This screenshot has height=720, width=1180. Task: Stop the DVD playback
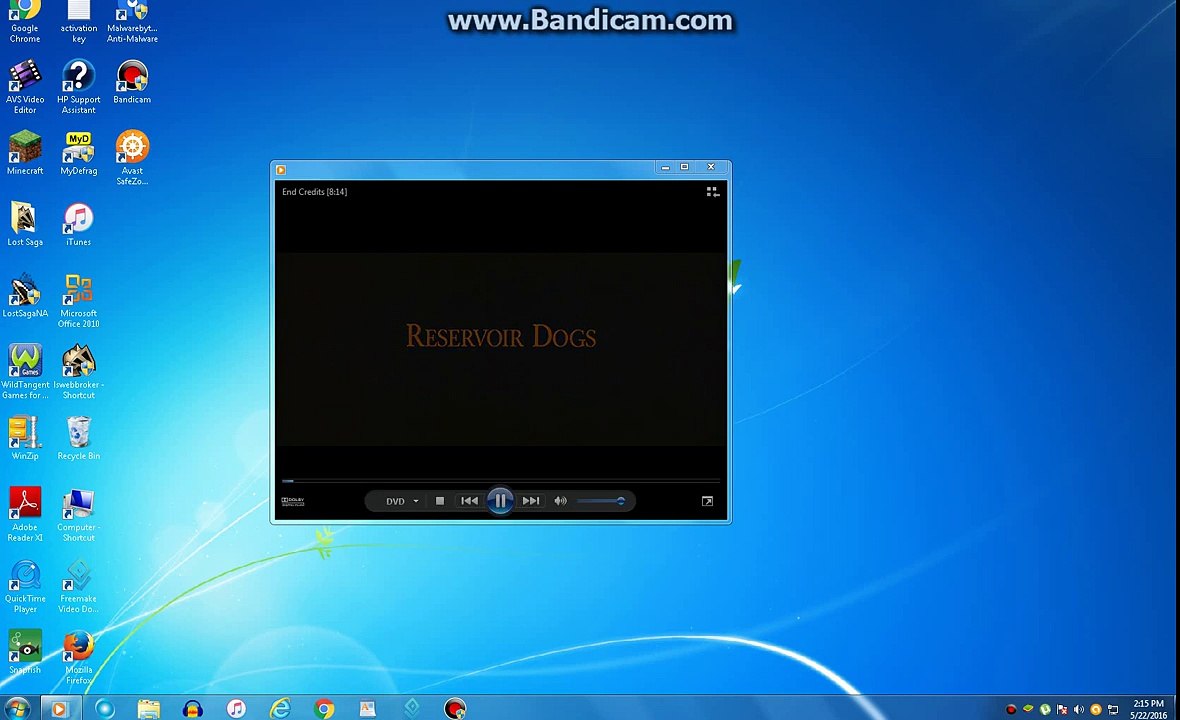pos(439,500)
